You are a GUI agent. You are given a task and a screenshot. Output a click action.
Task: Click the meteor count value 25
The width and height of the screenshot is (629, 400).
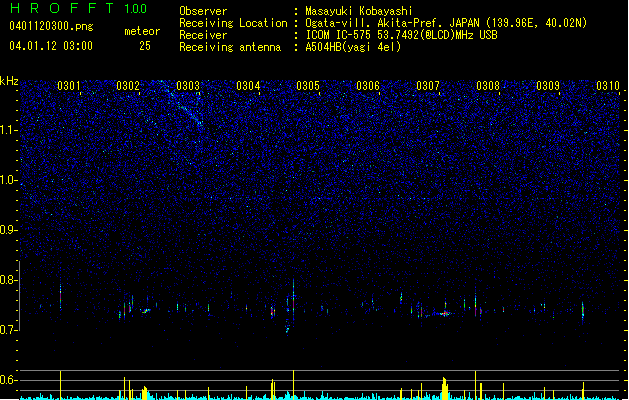click(x=145, y=46)
